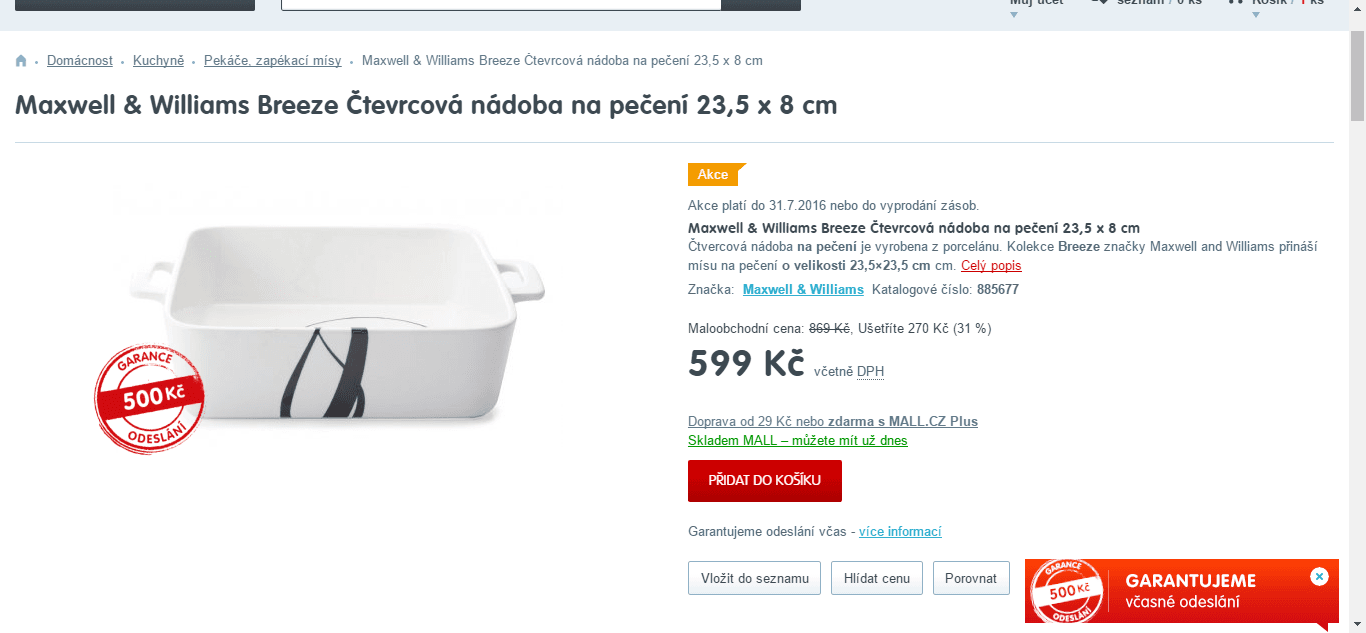1366x633 pixels.
Task: Open the Celý popis full description link
Action: pos(991,266)
